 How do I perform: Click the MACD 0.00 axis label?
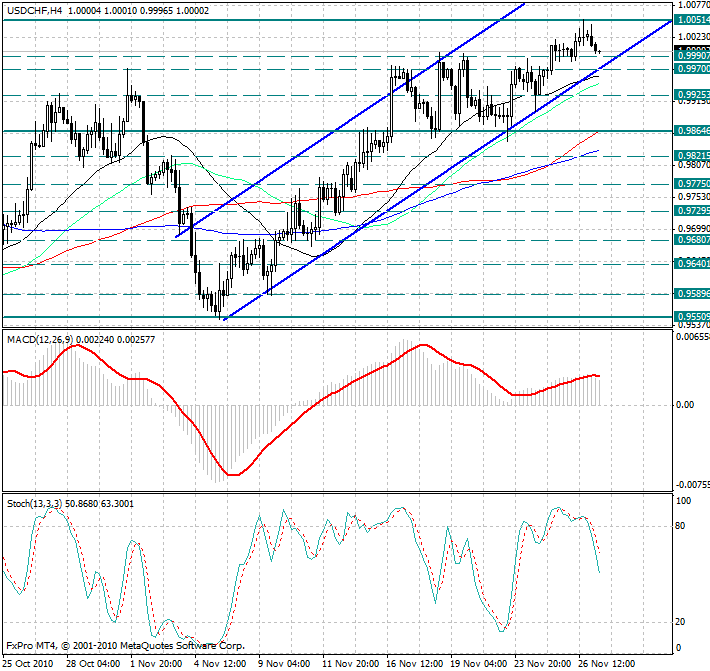684,405
